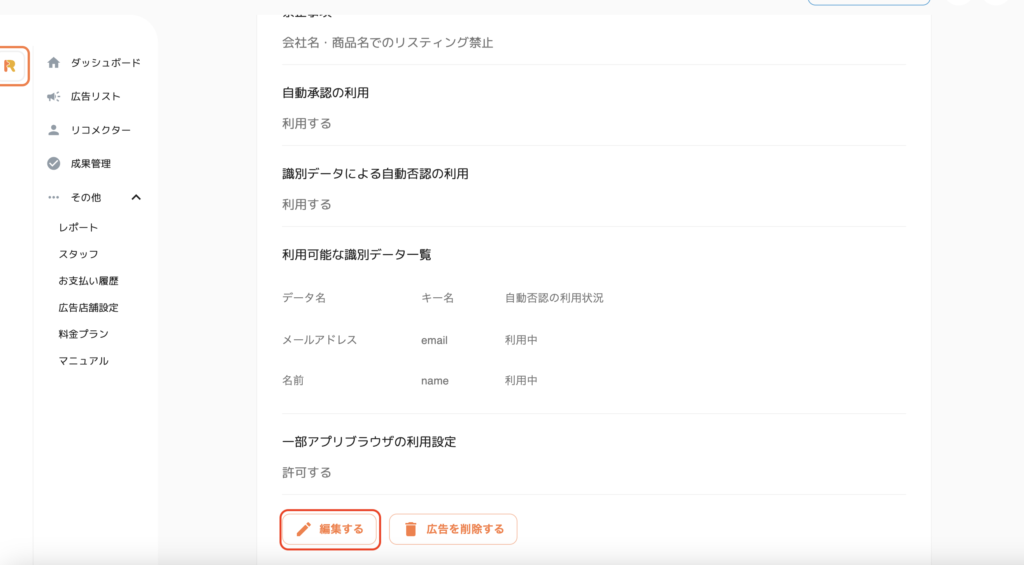
Task: Click the 広告を削除する button
Action: [453, 529]
